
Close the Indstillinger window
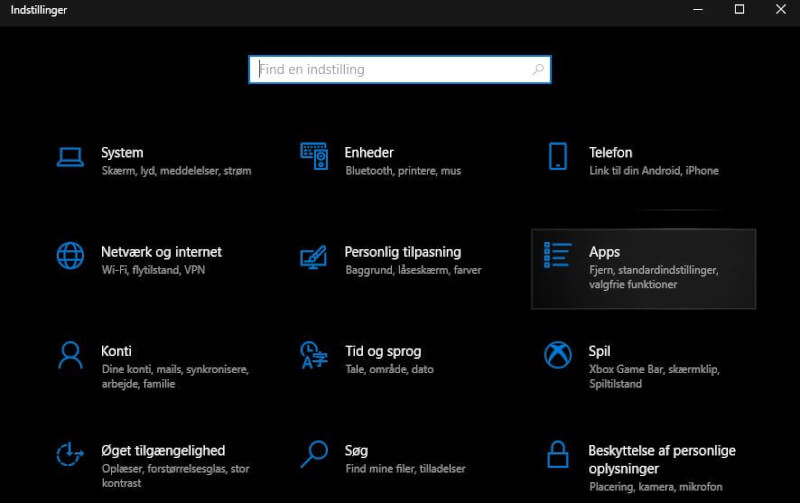(780, 10)
